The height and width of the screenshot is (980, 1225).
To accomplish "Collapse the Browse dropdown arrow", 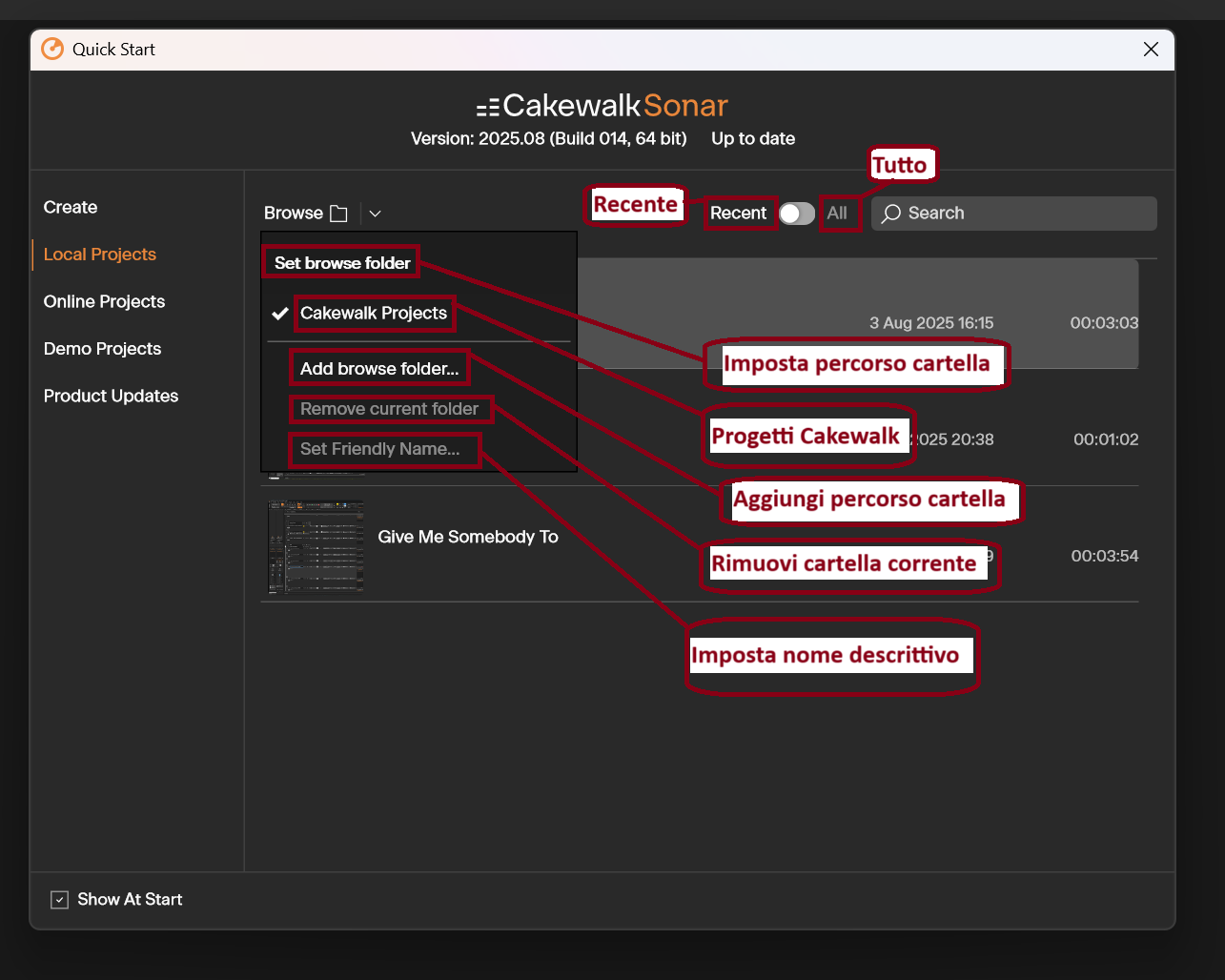I will [x=375, y=214].
